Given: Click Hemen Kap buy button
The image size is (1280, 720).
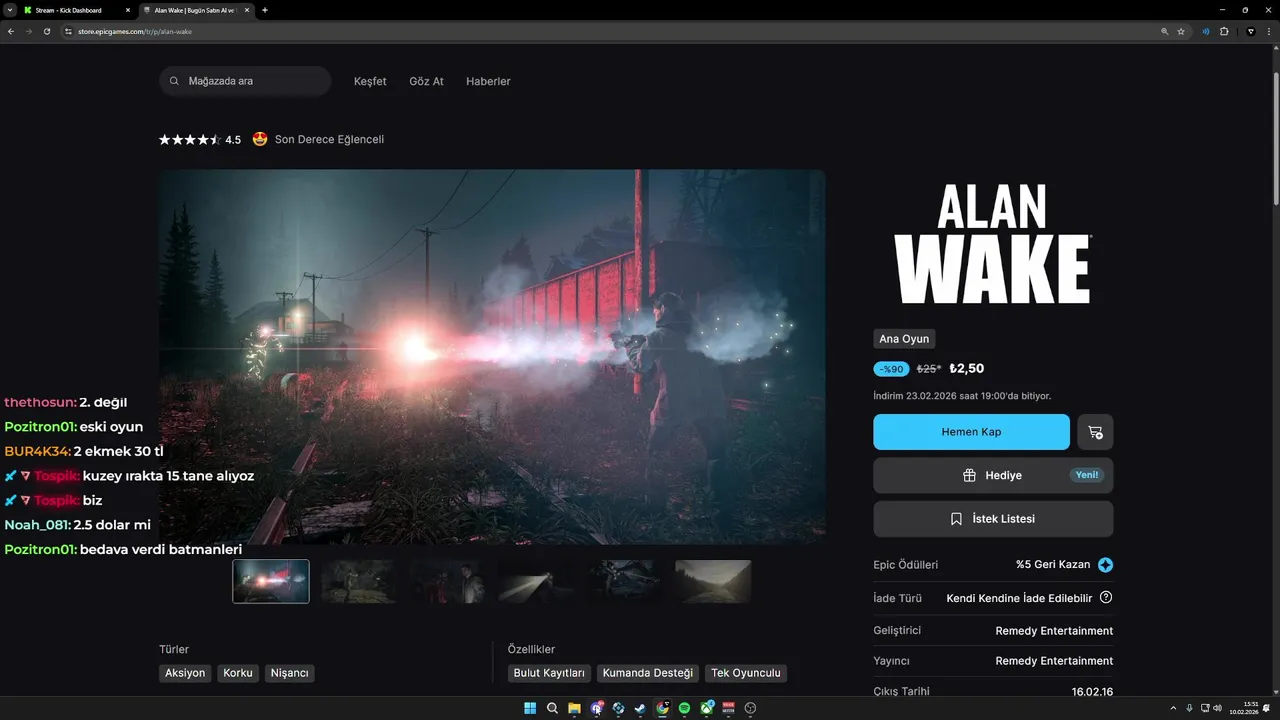Looking at the screenshot, I should tap(971, 432).
